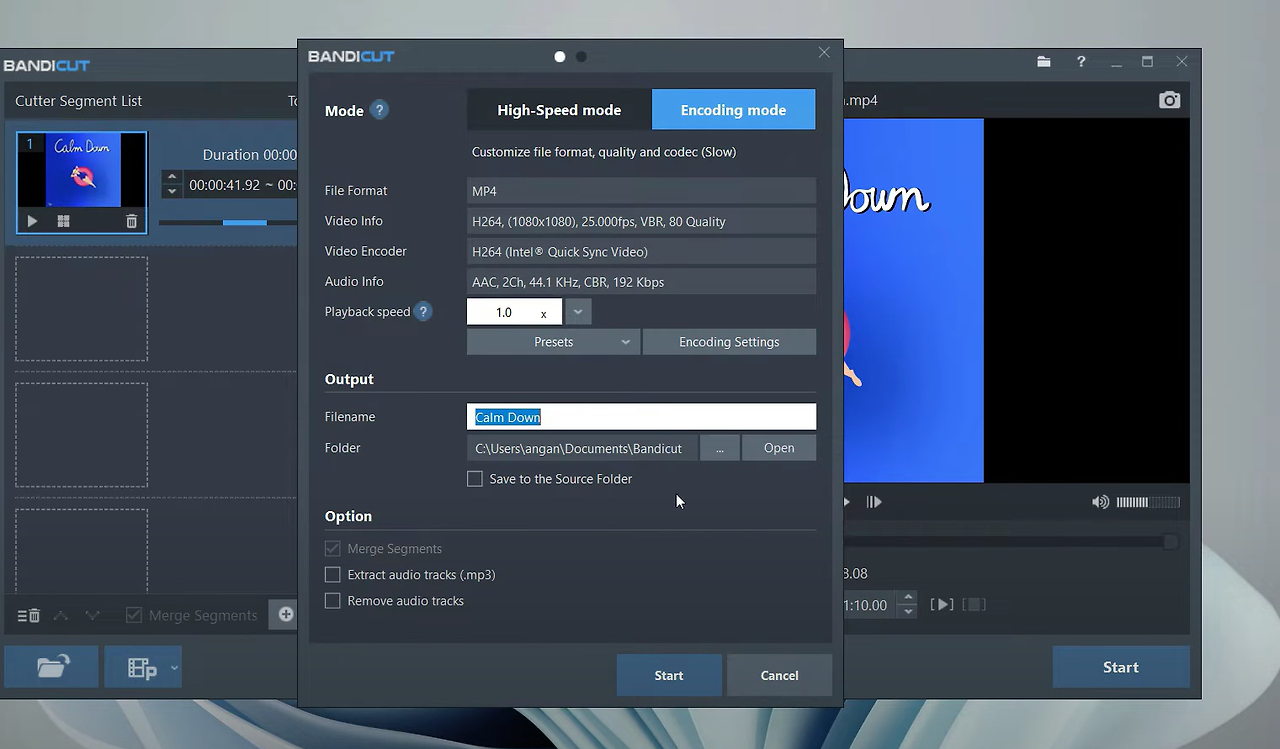Viewport: 1280px width, 749px height.
Task: Check Extract audio tracks (.mp3)
Action: pos(333,575)
